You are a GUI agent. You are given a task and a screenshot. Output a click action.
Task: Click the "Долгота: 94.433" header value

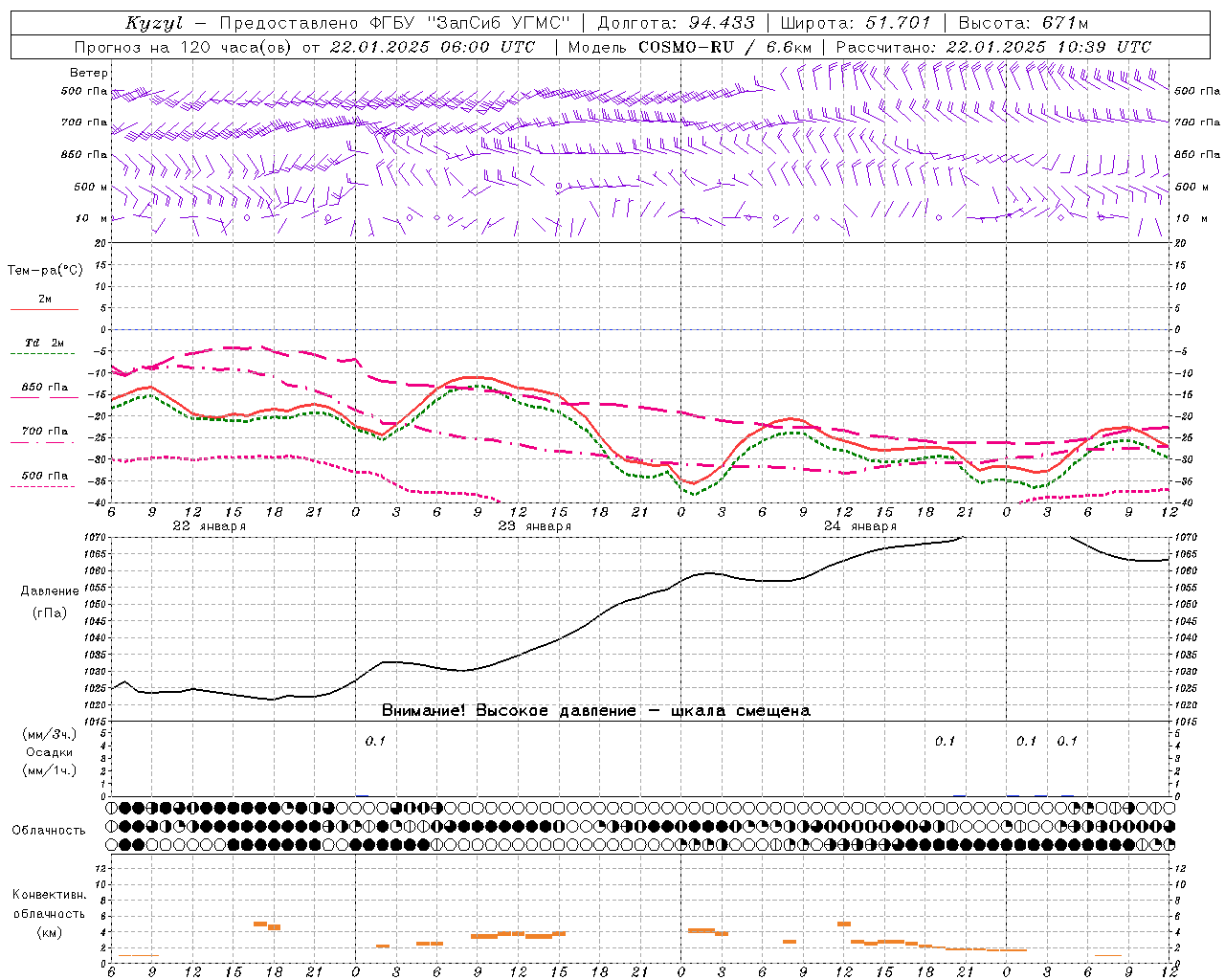coord(676,23)
